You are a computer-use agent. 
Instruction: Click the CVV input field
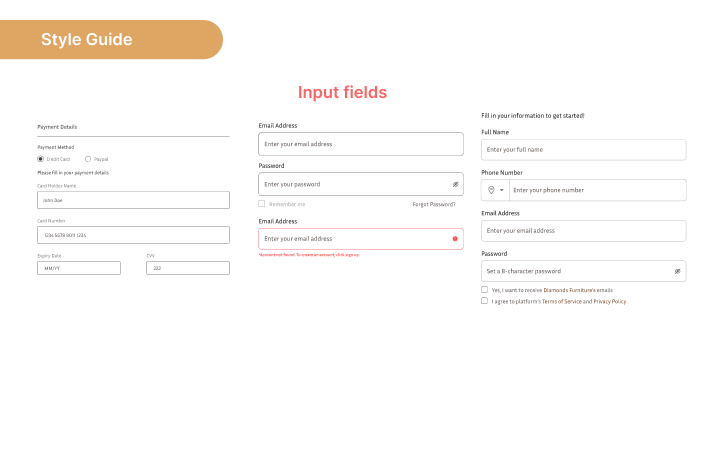pos(187,268)
